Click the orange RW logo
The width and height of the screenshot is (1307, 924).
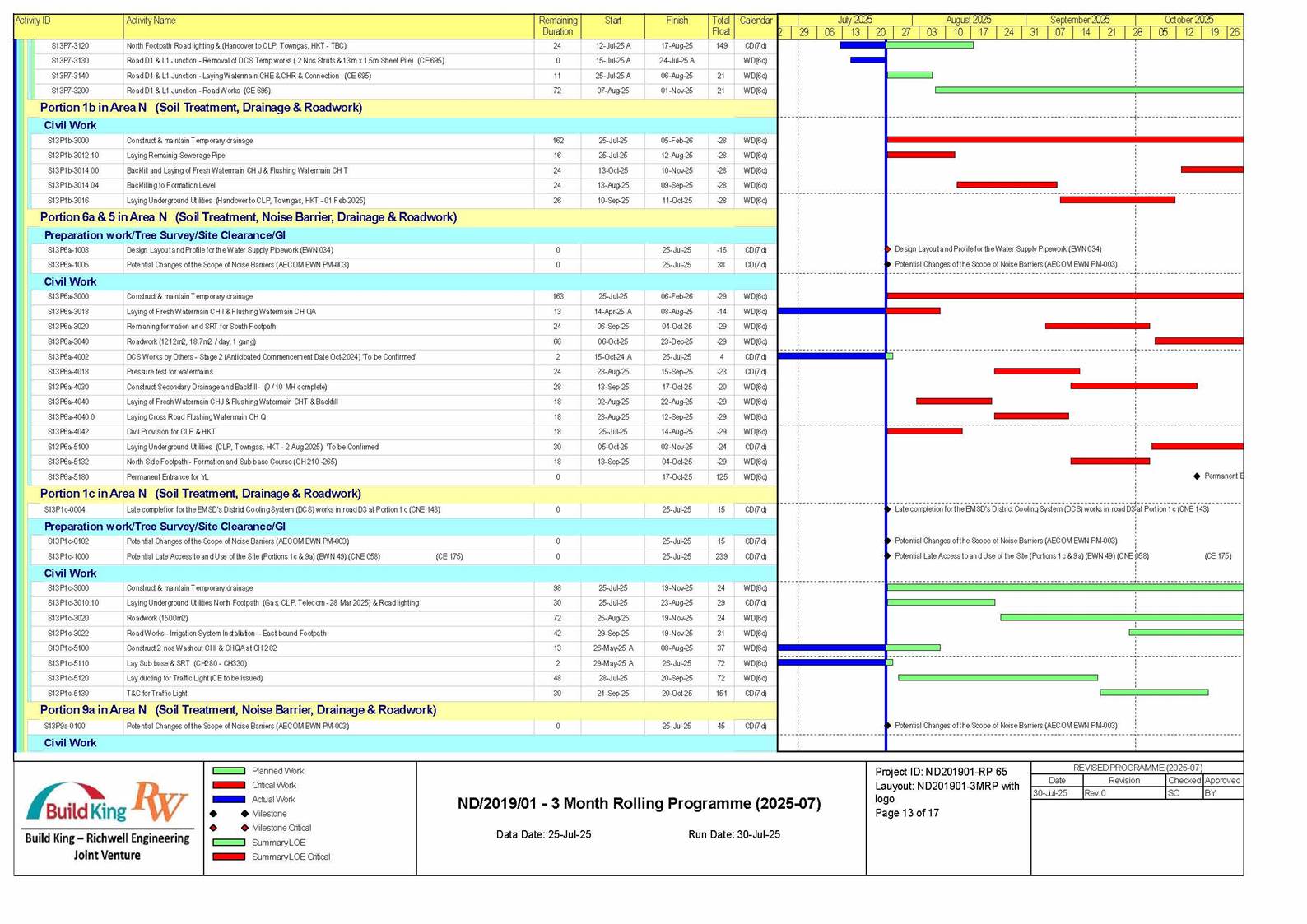[162, 802]
